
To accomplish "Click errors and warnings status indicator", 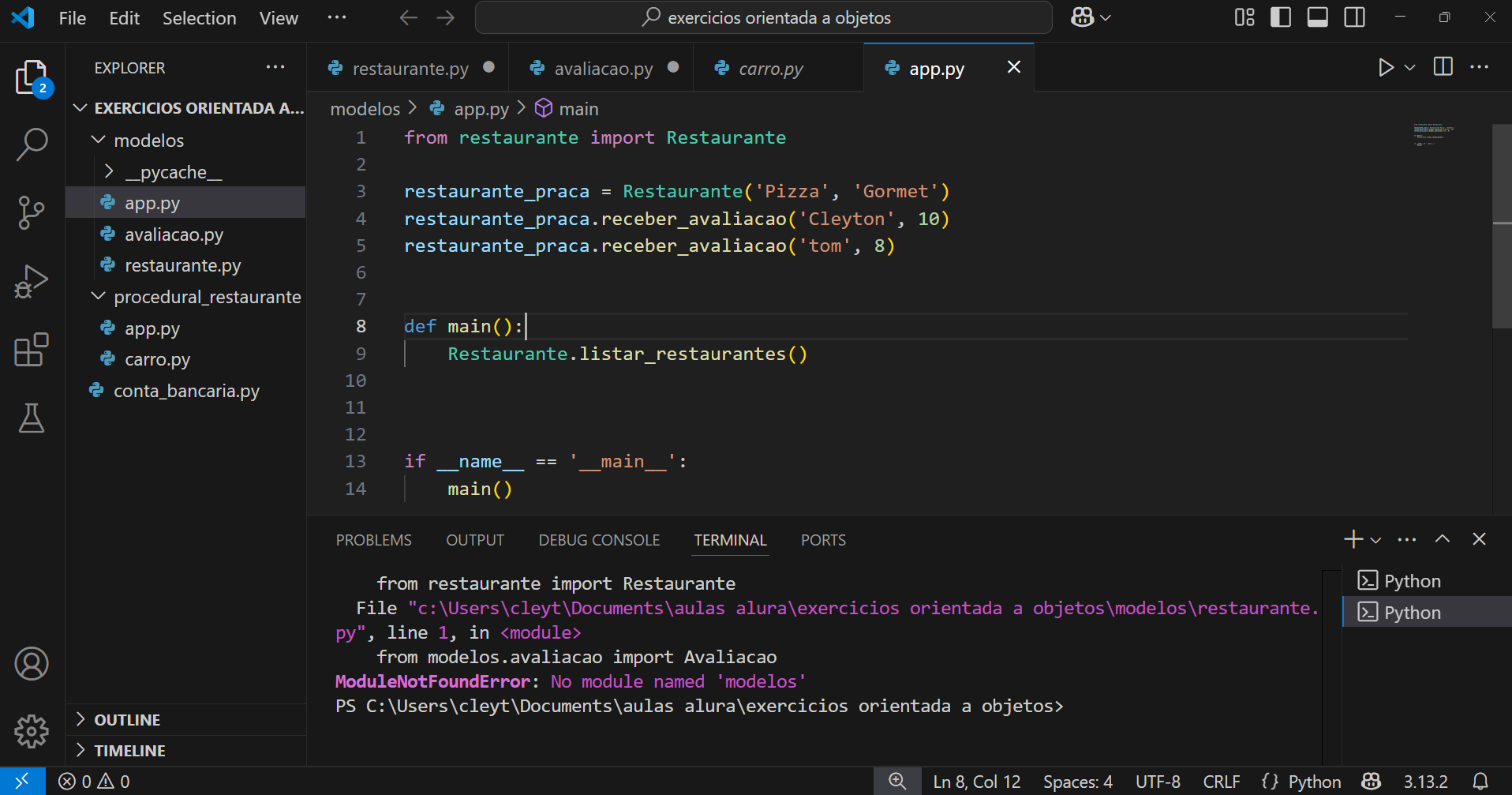I will coord(94,782).
